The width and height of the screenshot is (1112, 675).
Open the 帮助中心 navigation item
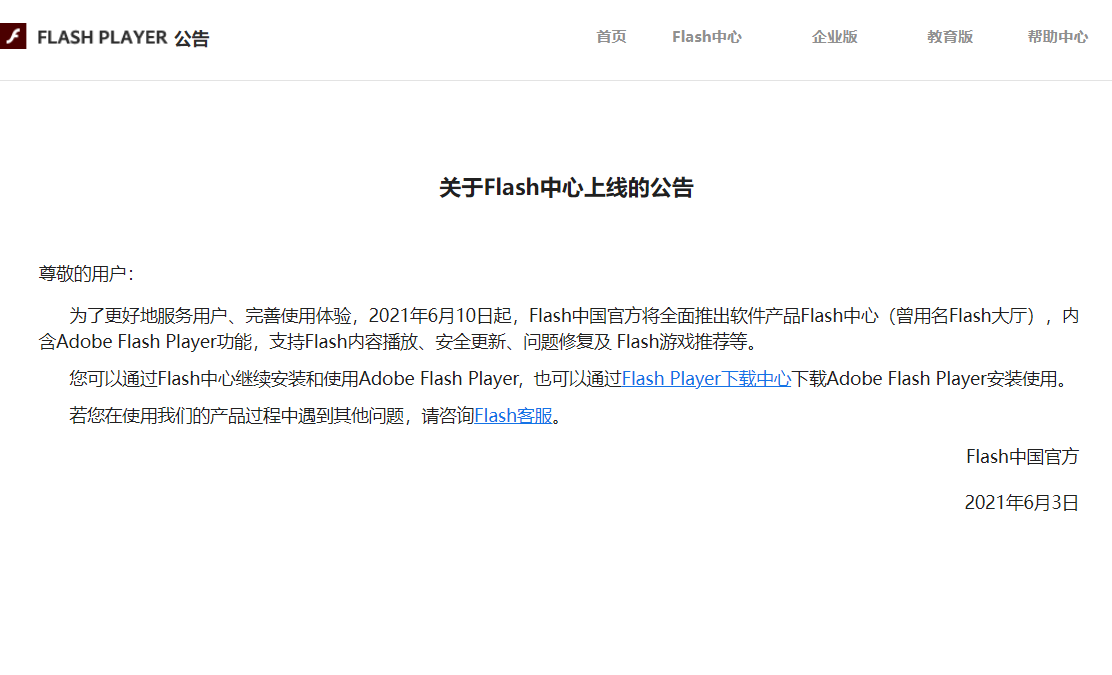pyautogui.click(x=1057, y=37)
